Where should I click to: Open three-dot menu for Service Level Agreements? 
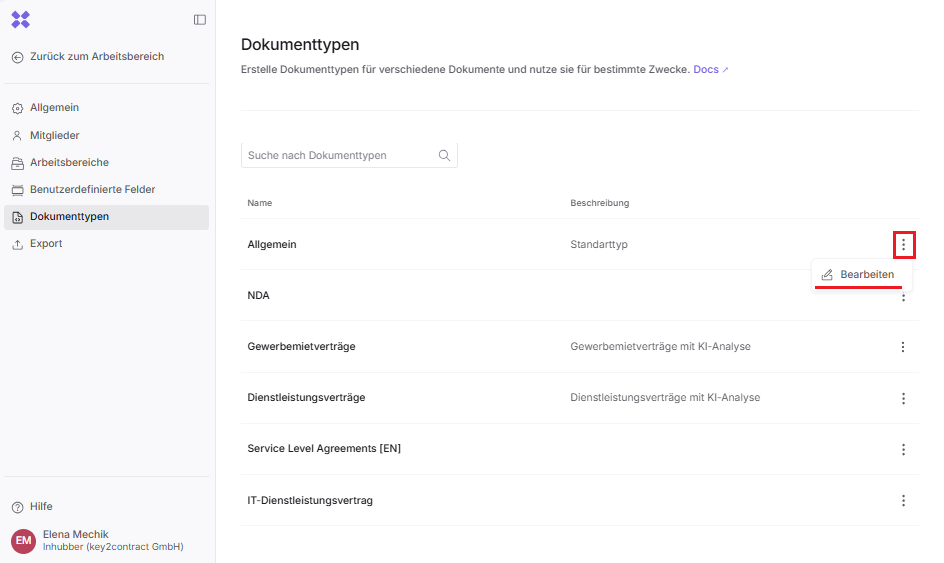click(x=903, y=450)
